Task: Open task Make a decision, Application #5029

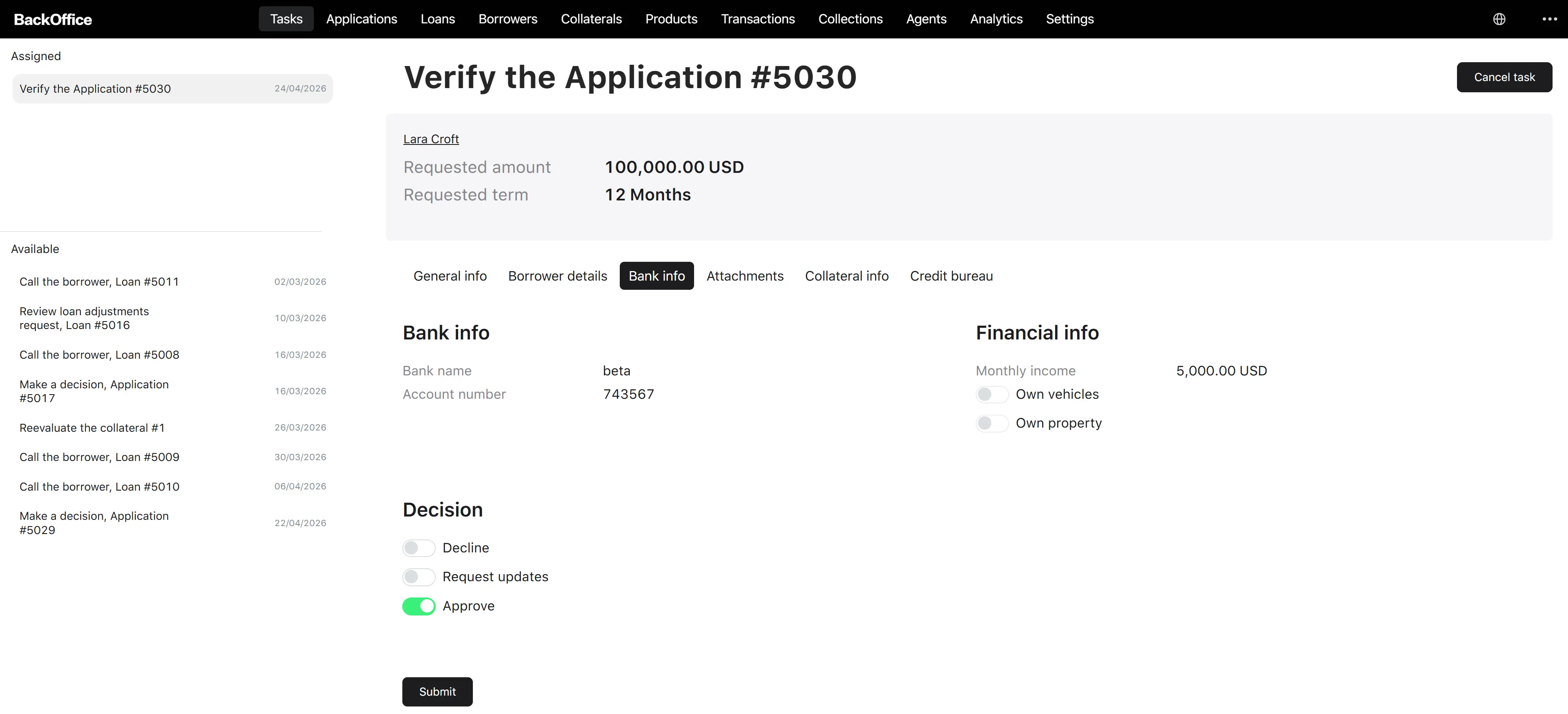Action: pyautogui.click(x=172, y=523)
